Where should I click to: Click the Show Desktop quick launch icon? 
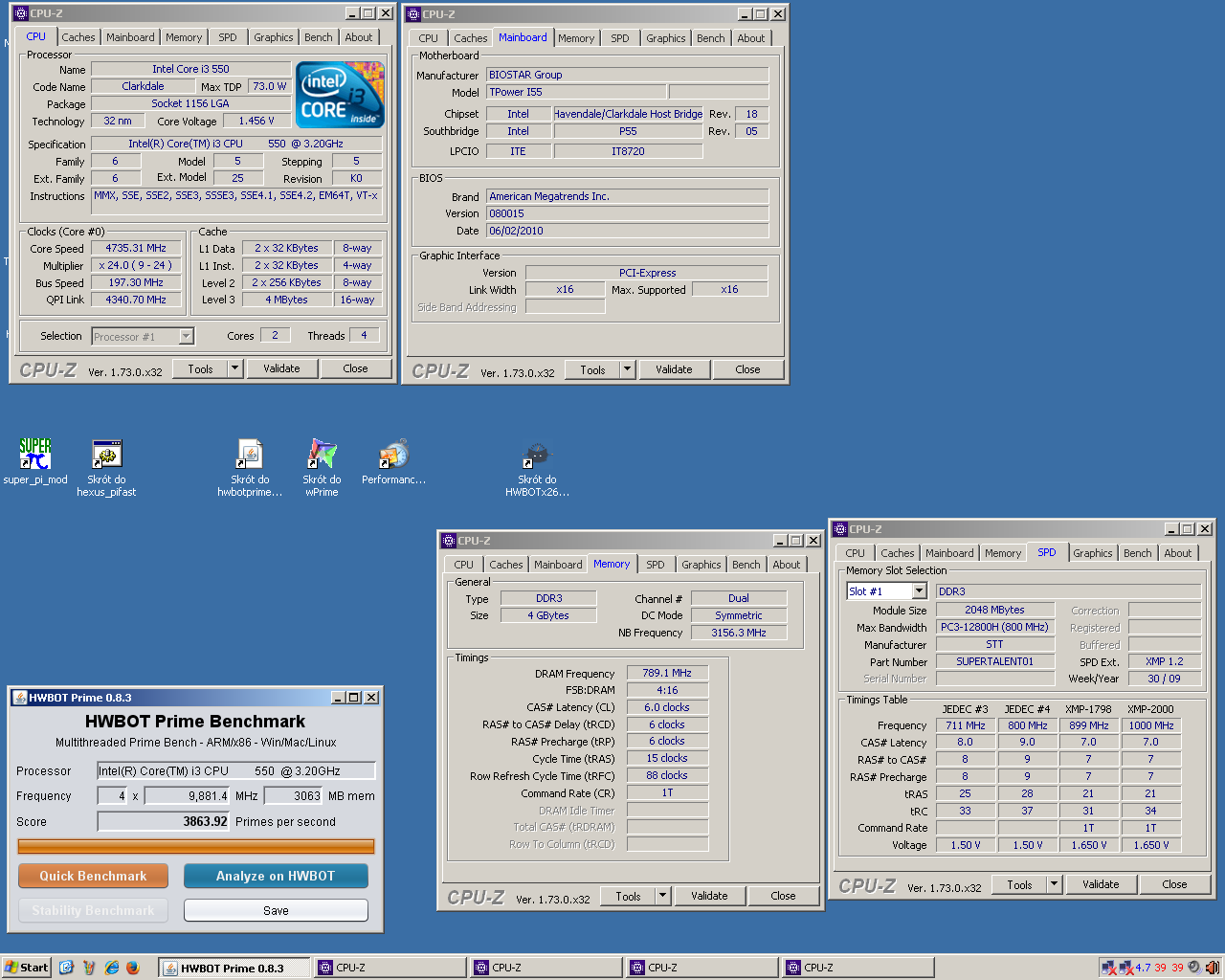(66, 968)
